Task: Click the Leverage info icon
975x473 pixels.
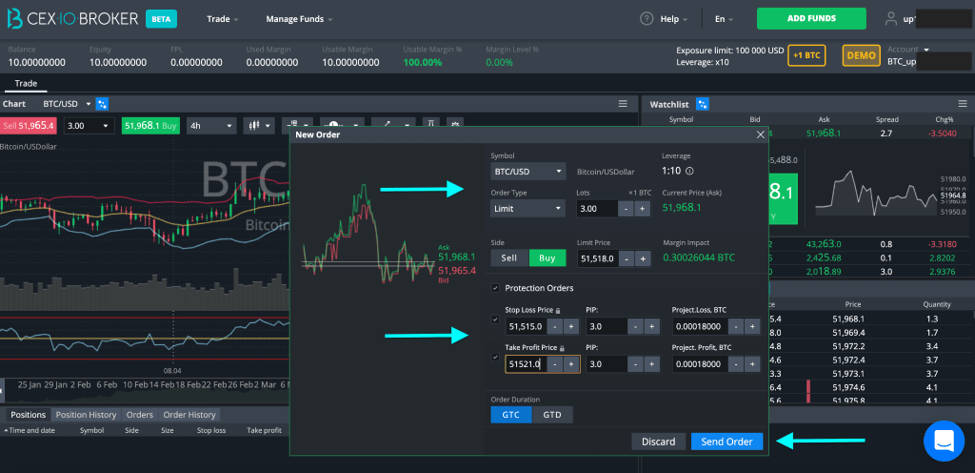Action: pos(690,172)
